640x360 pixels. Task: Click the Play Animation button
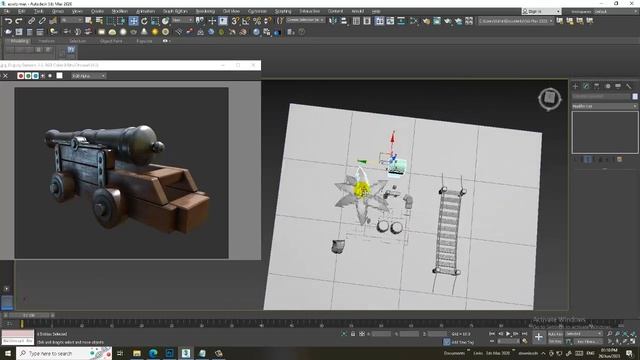coord(508,334)
